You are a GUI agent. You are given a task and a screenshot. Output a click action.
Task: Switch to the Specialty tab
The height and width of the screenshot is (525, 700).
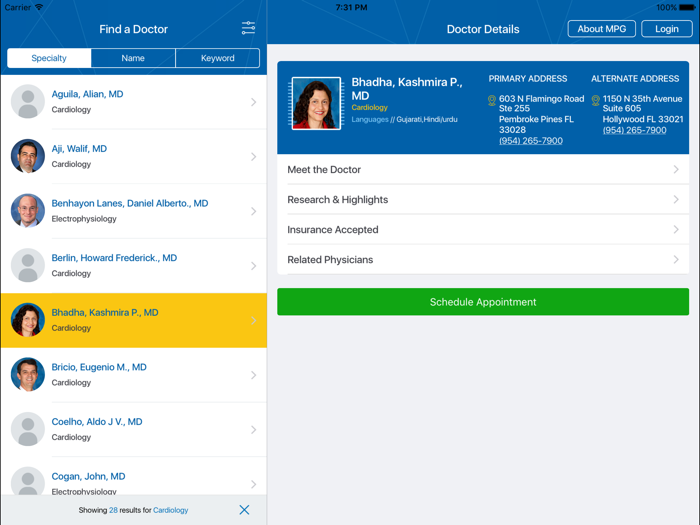tap(49, 58)
